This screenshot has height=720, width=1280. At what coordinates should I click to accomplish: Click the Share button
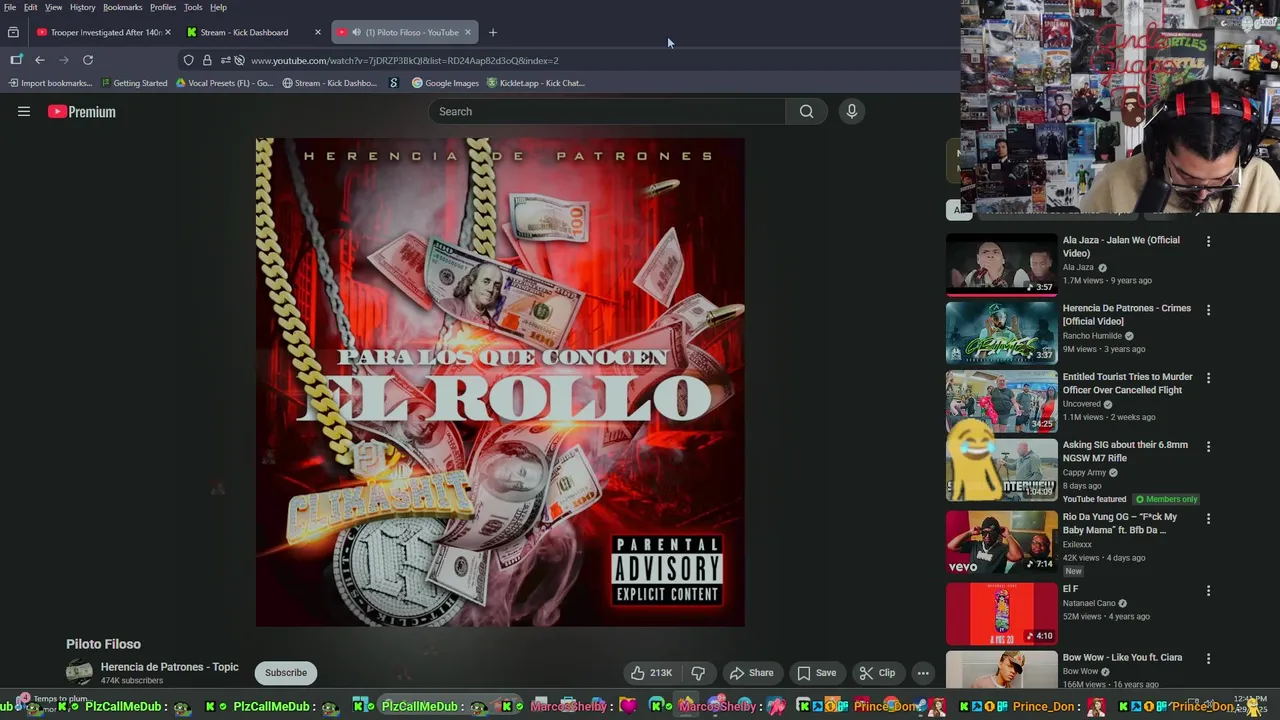(751, 673)
